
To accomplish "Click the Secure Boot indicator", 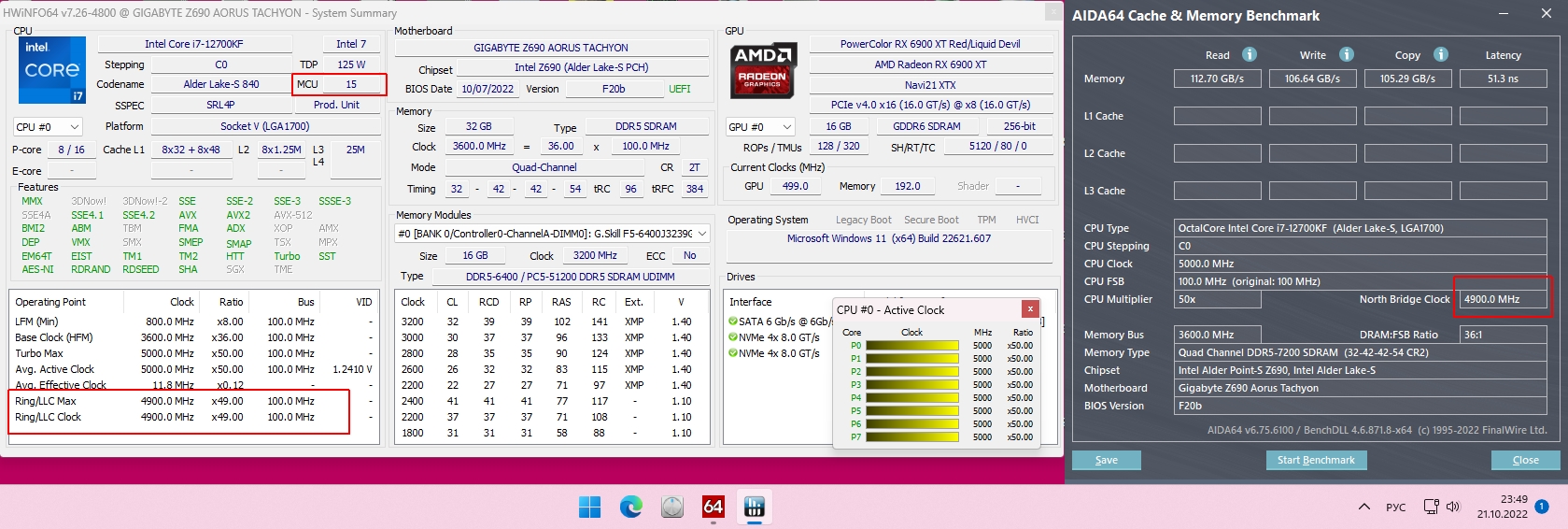I will tap(931, 220).
